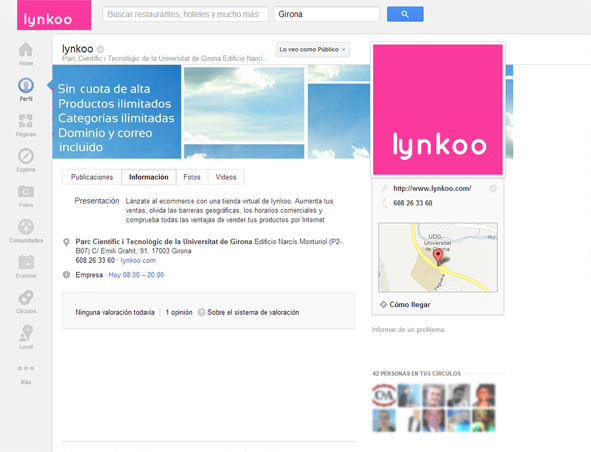591x452 pixels.
Task: Switch to the Publicaciones tab
Action: coord(92,177)
